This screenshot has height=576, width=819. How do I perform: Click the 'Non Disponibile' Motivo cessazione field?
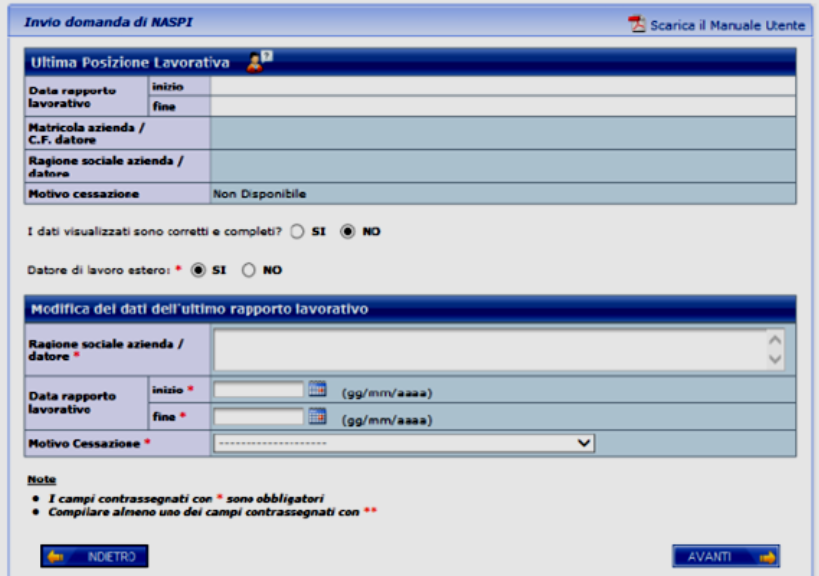pyautogui.click(x=502, y=193)
